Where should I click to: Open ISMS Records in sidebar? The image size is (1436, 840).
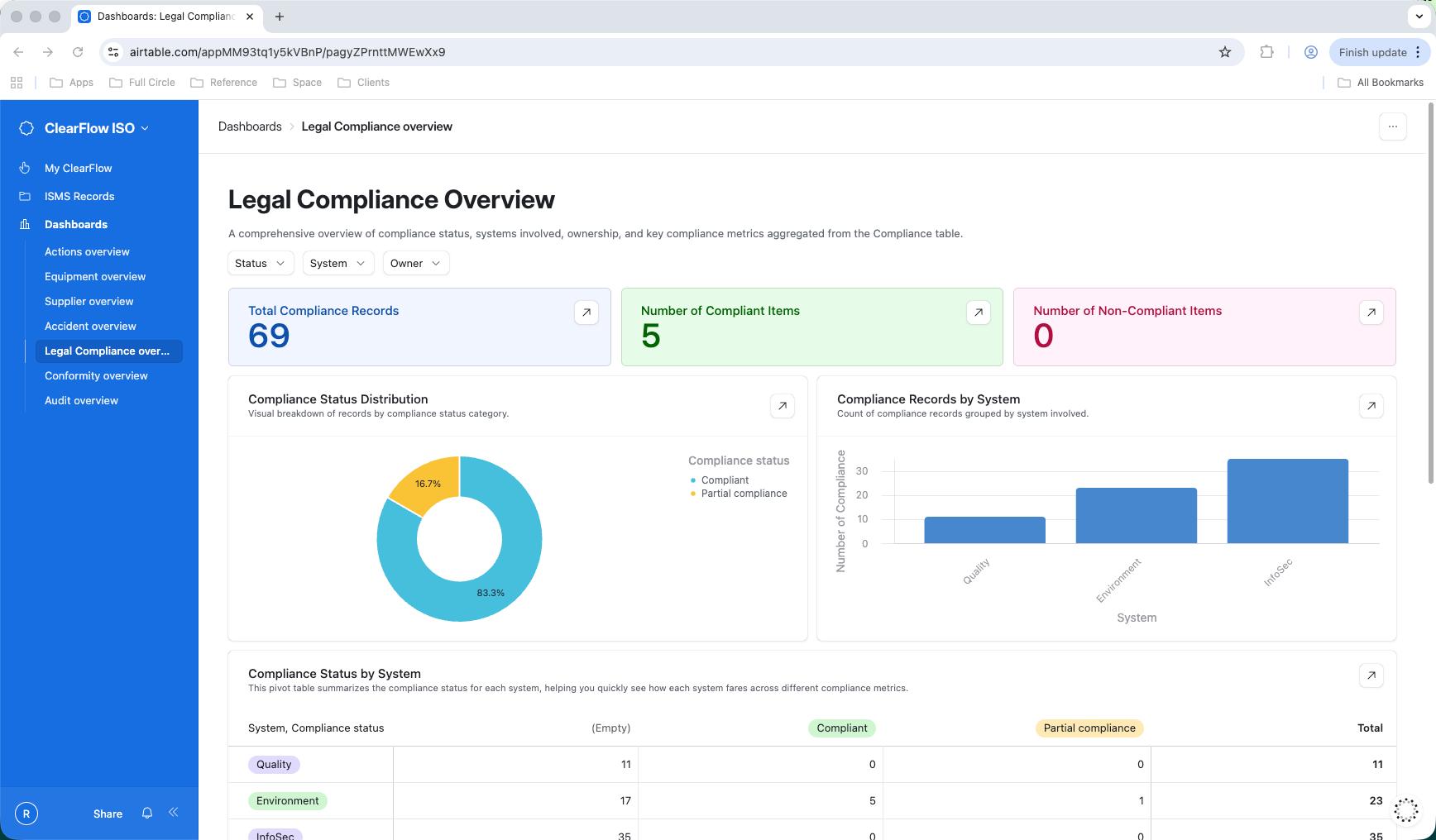(x=79, y=197)
